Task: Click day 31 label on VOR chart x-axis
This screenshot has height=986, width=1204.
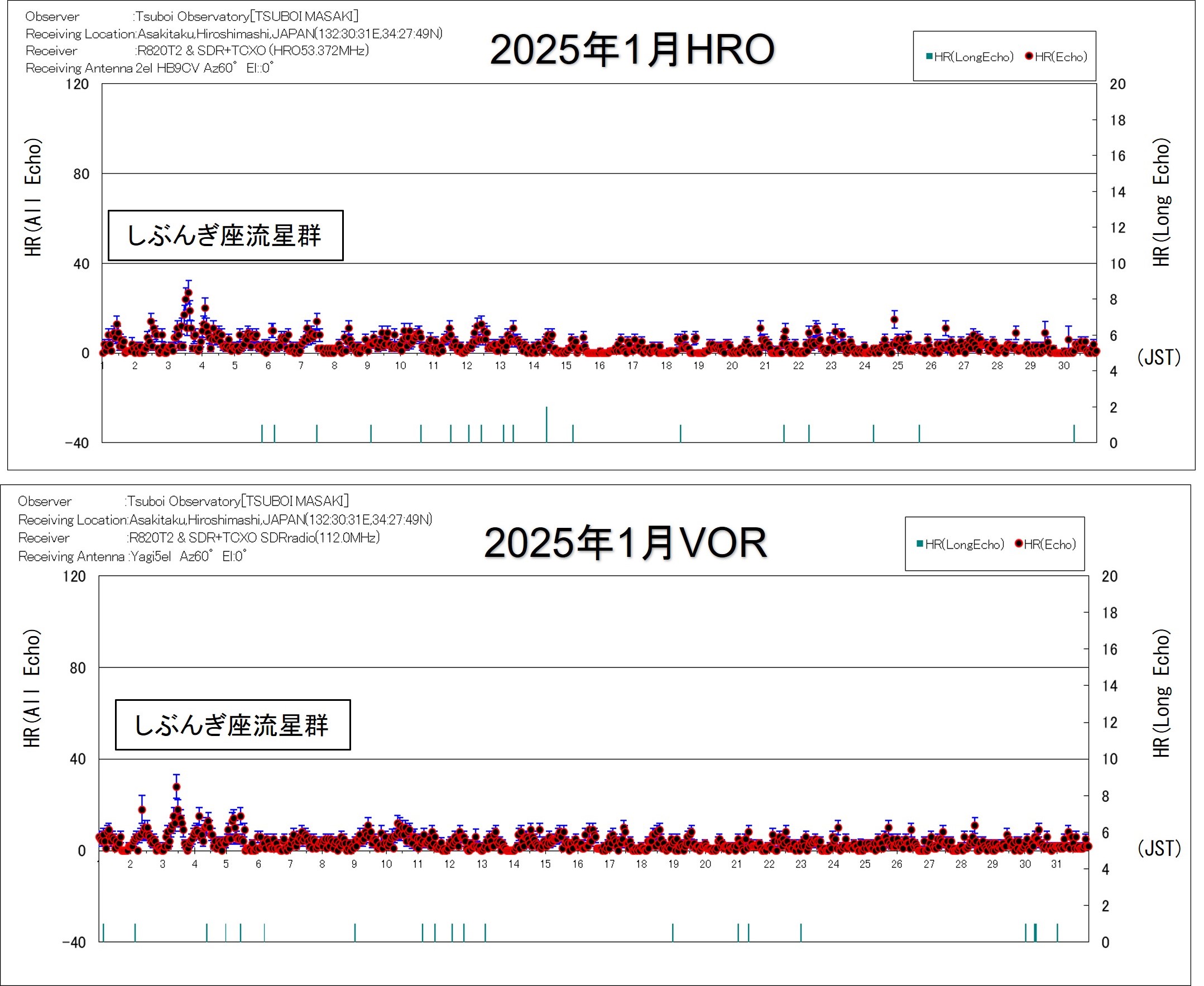Action: 1056,864
